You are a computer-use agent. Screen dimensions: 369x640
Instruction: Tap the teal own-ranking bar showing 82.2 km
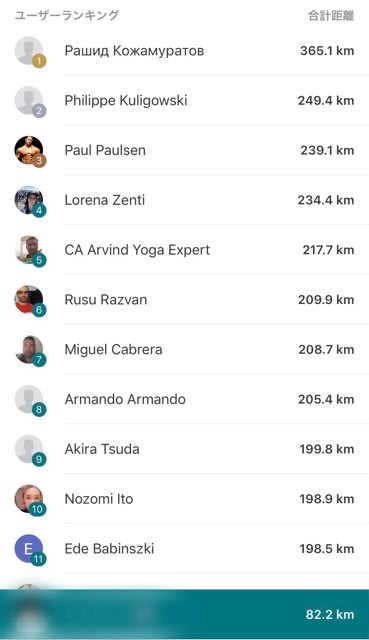(184, 614)
